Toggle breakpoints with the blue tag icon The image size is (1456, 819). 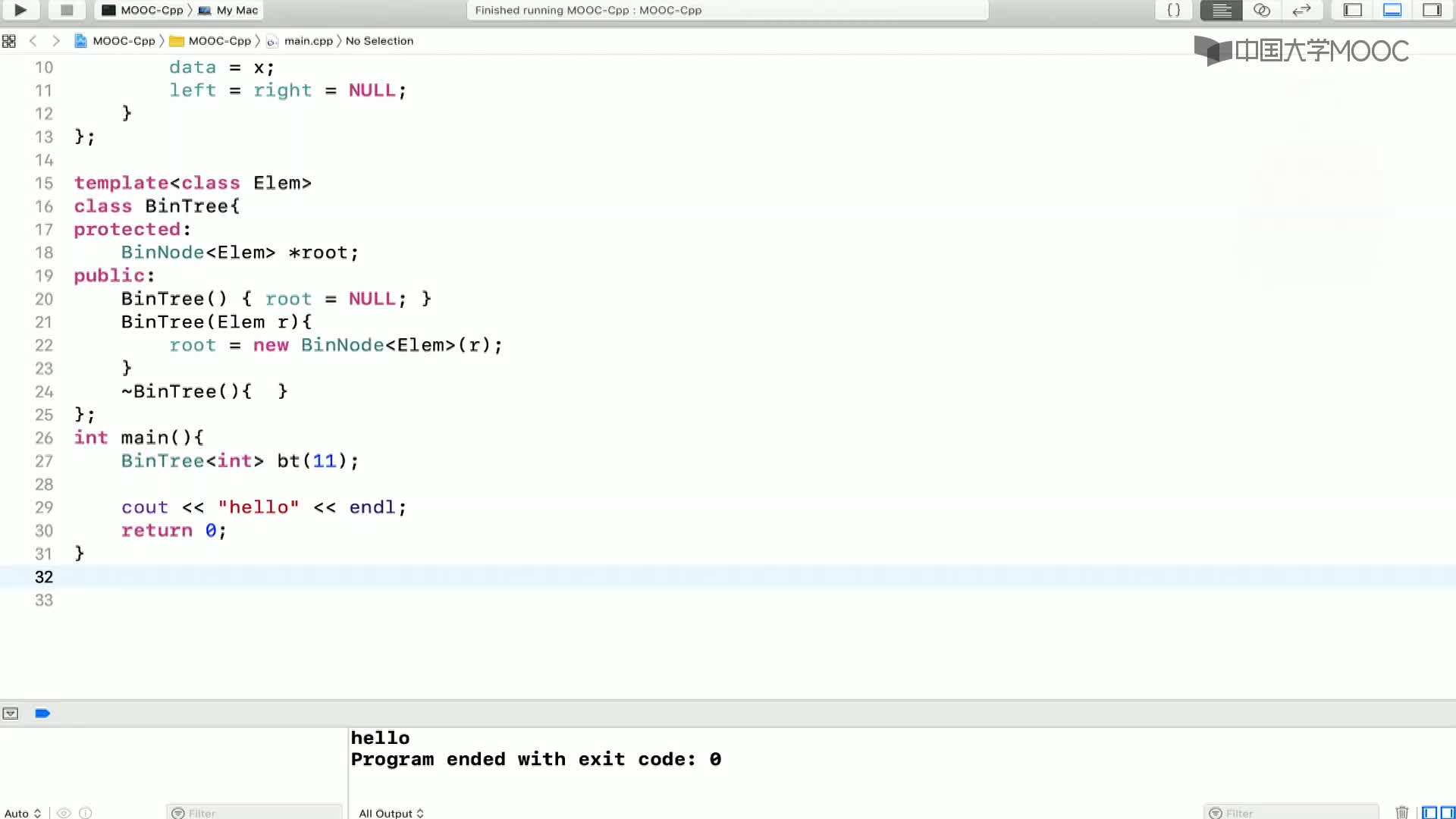click(42, 714)
